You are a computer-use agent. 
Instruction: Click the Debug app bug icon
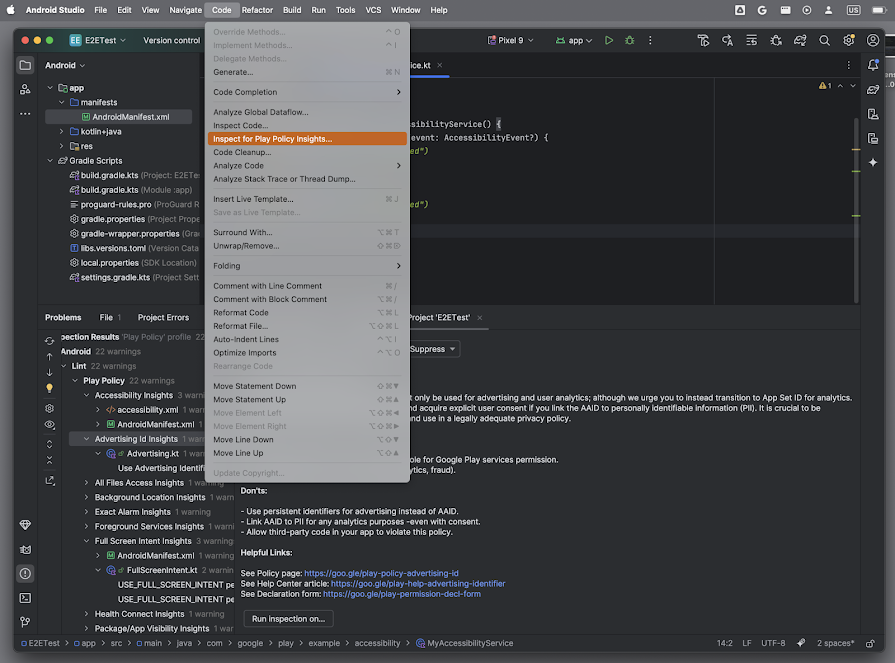[630, 41]
